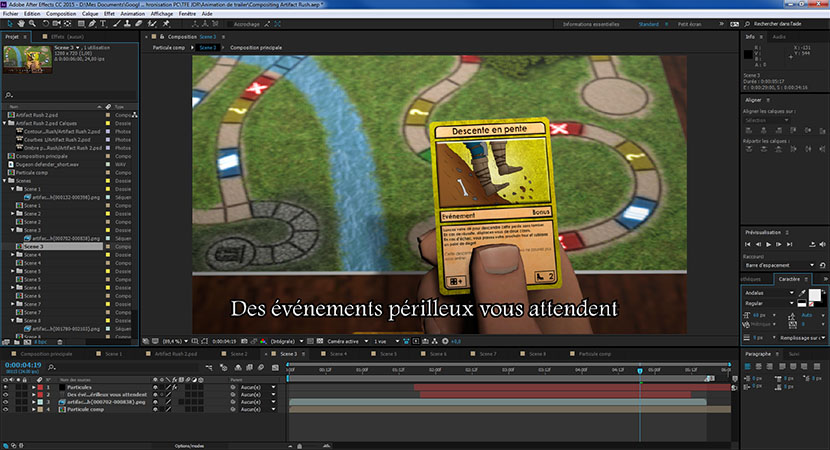Screen dimensions: 830x450
Task: Select the Brush tool
Action: point(116,24)
